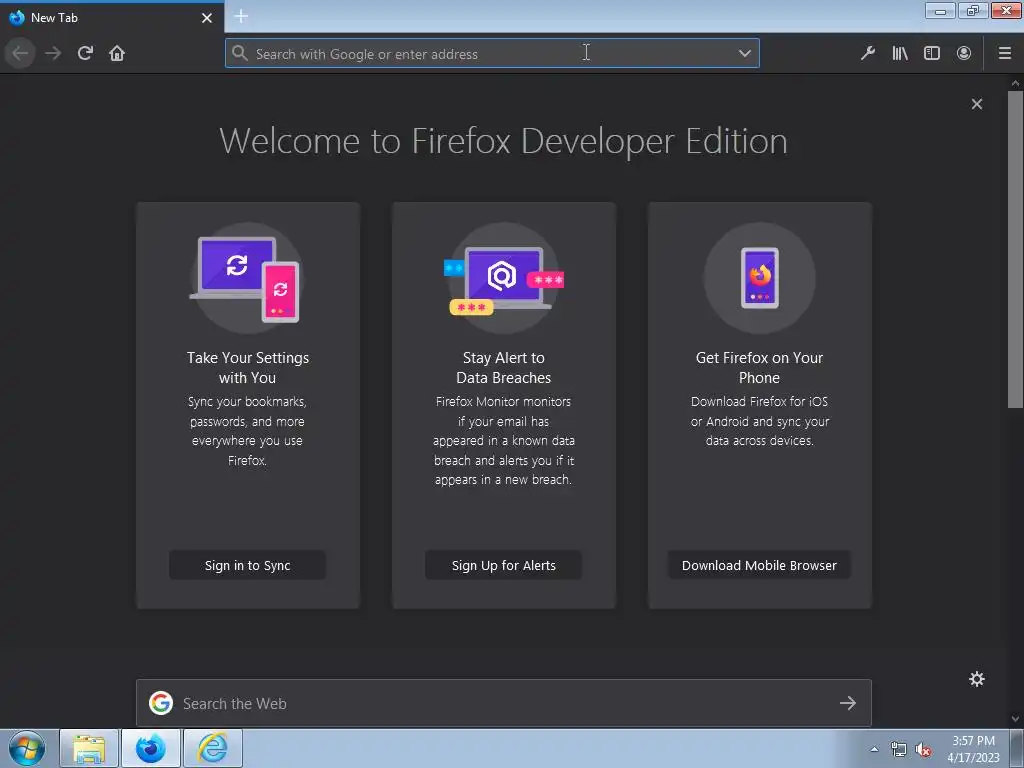Click 'Take Your Settings with You' heading

pos(248,368)
